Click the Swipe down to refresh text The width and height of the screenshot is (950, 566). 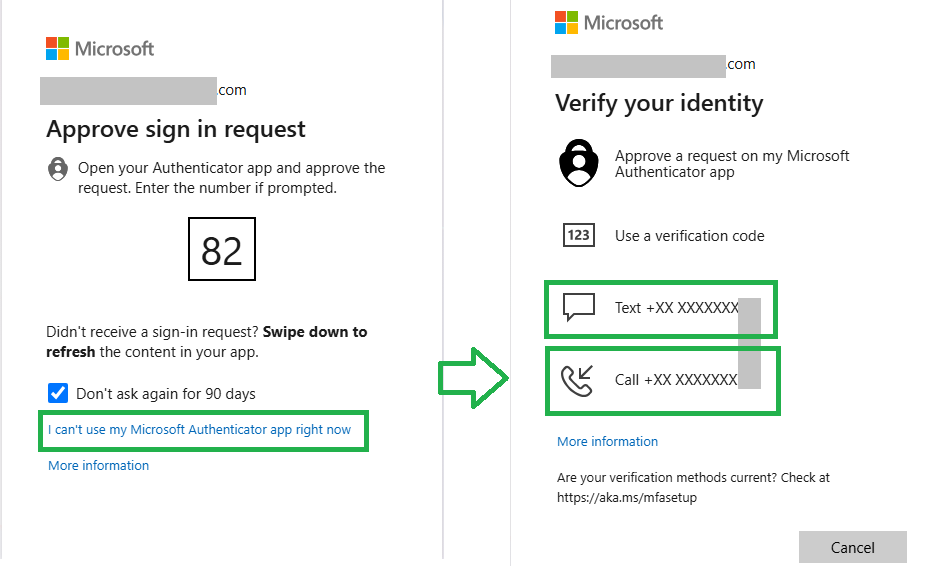coord(207,342)
